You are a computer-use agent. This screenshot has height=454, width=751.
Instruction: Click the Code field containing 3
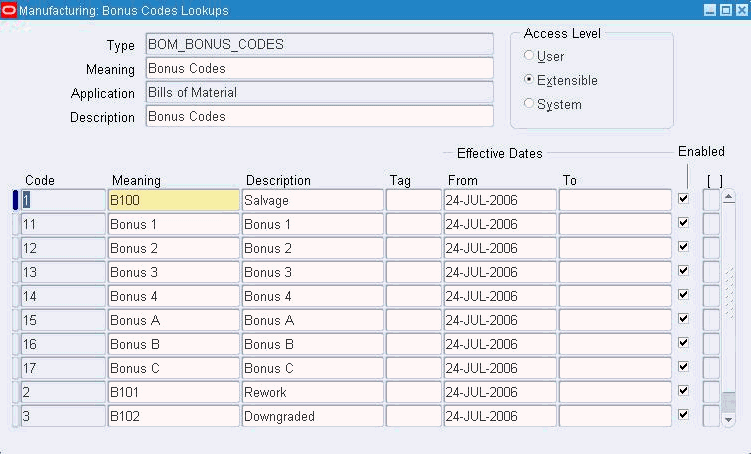tap(63, 416)
